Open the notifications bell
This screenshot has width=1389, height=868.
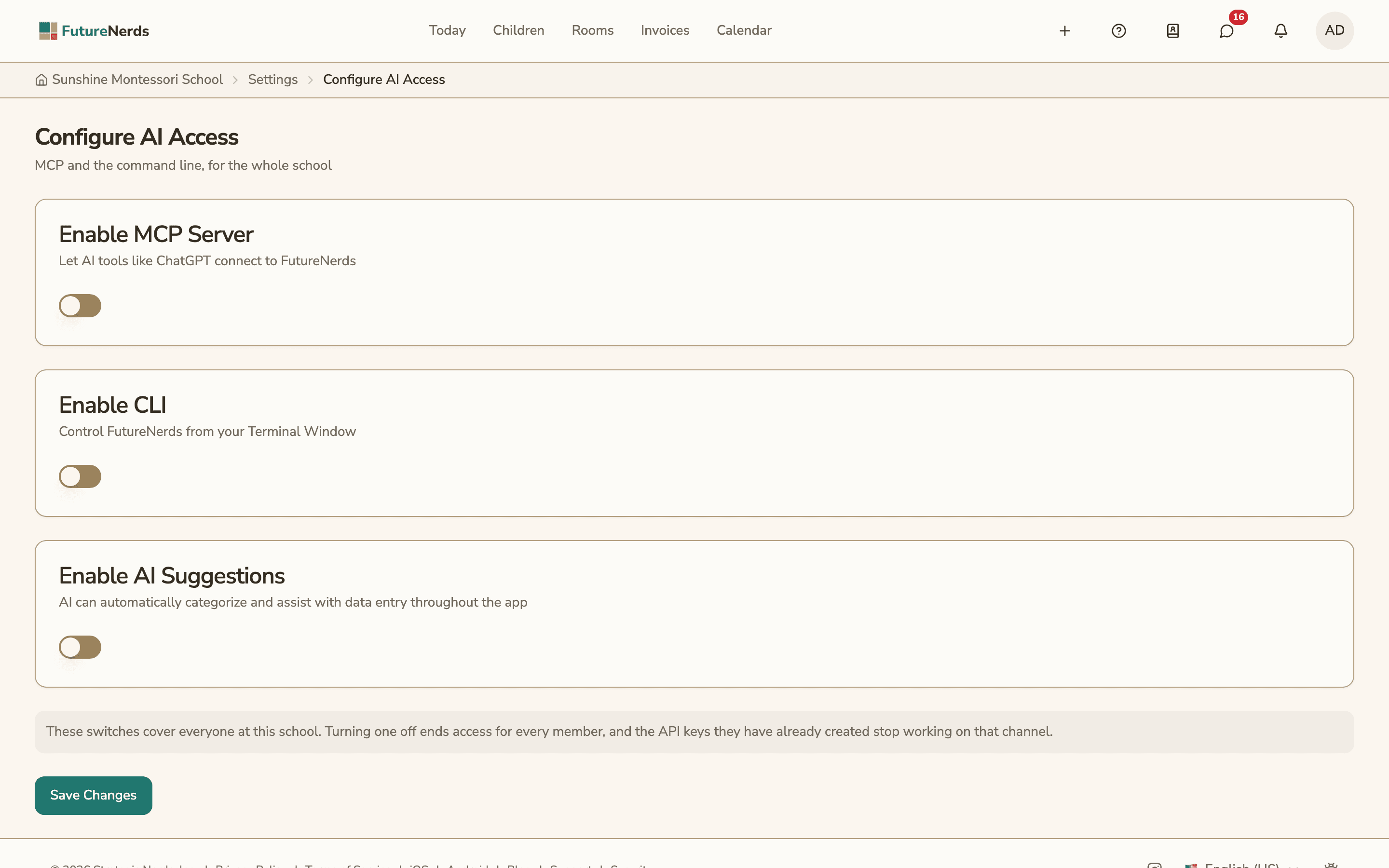point(1280,31)
